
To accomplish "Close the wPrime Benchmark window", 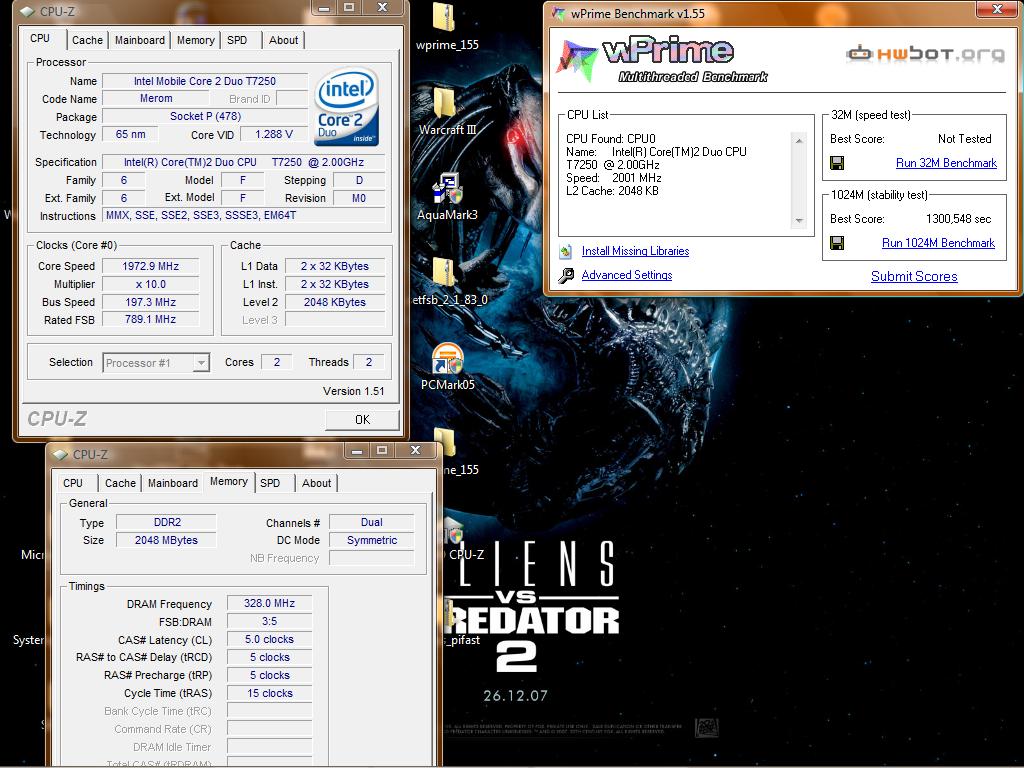I will click(997, 9).
